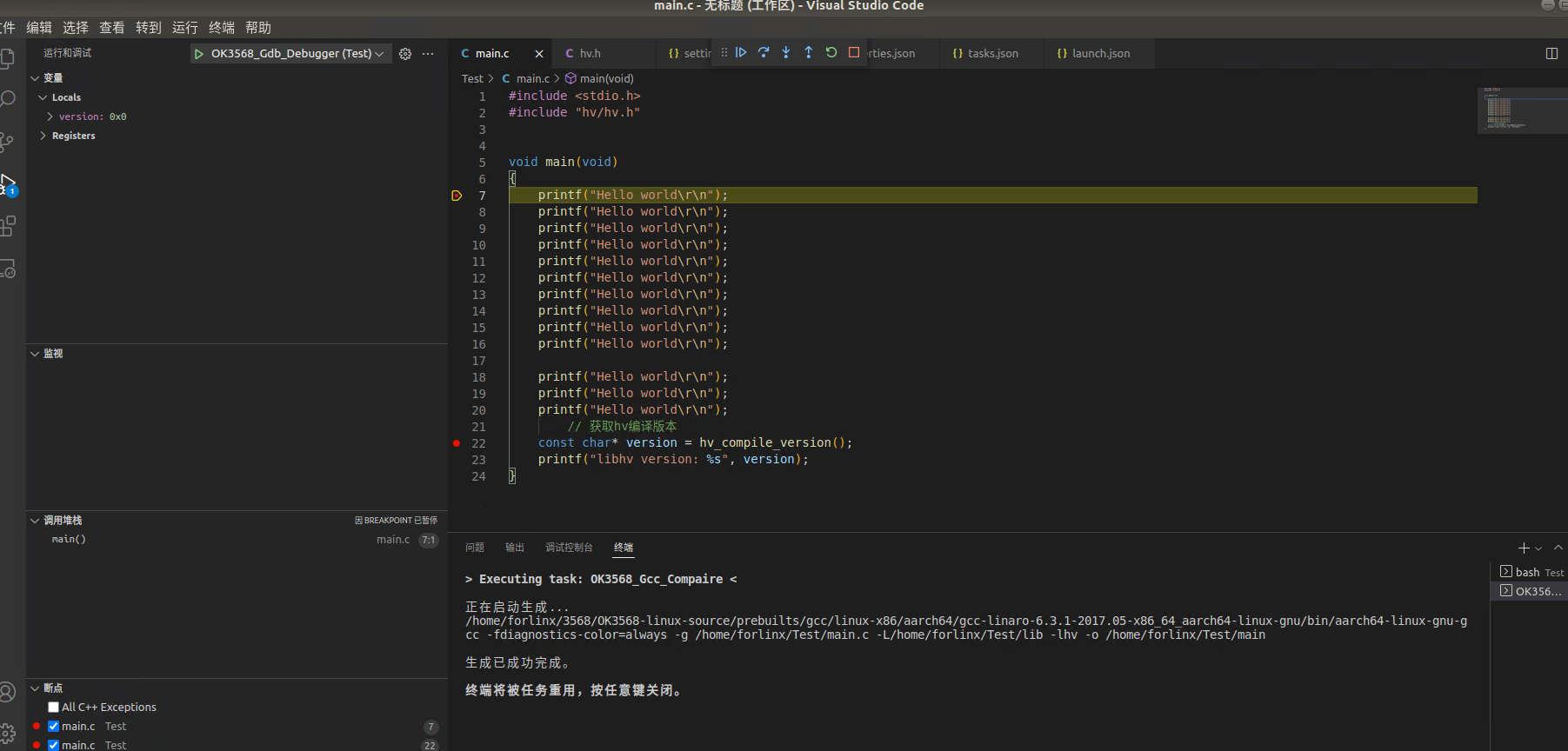Open the 查看 menu
The width and height of the screenshot is (1568, 751).
pos(112,28)
